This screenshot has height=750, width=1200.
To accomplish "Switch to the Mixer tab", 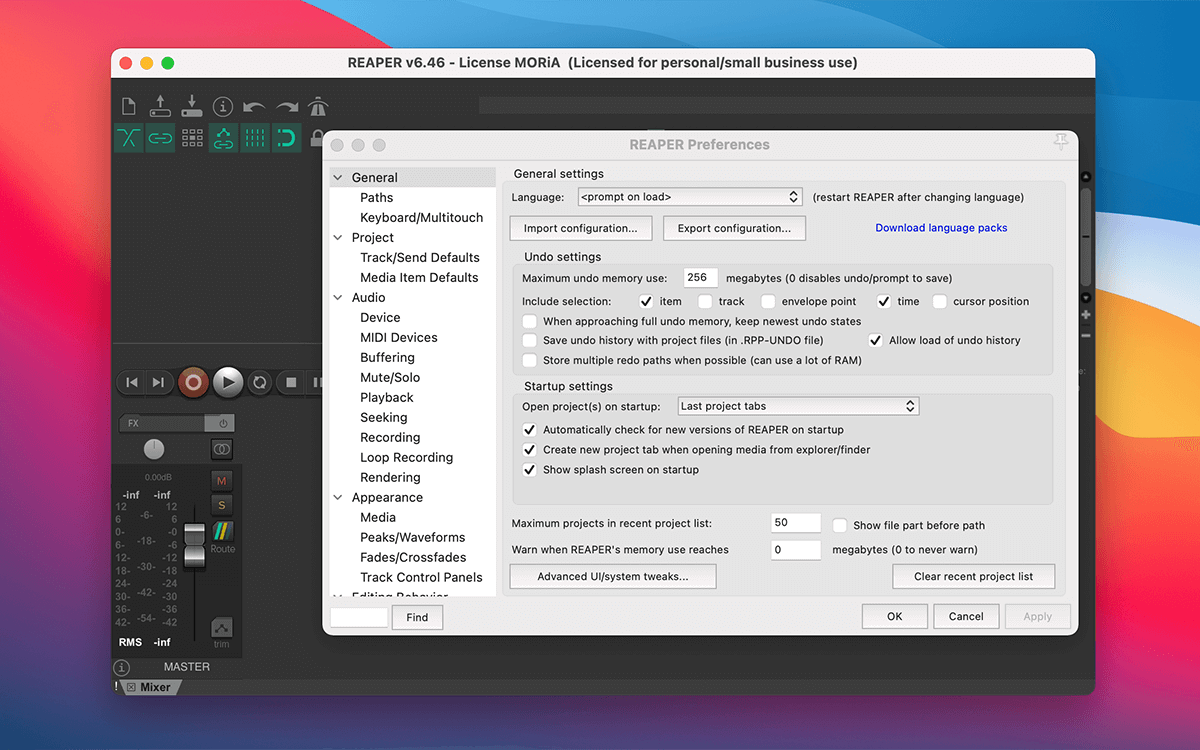I will (155, 687).
